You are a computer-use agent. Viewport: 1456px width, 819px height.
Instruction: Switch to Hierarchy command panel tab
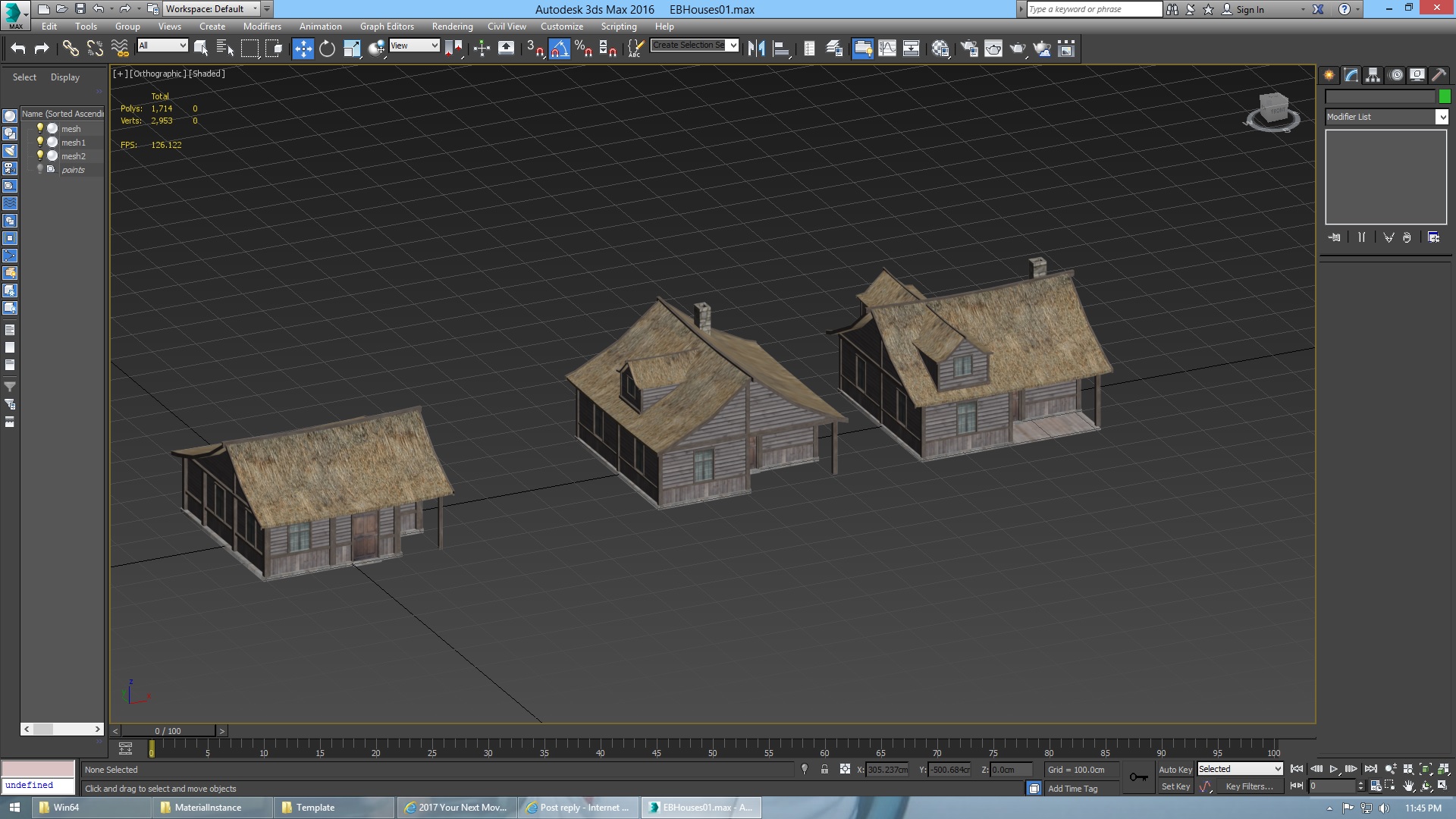tap(1373, 75)
